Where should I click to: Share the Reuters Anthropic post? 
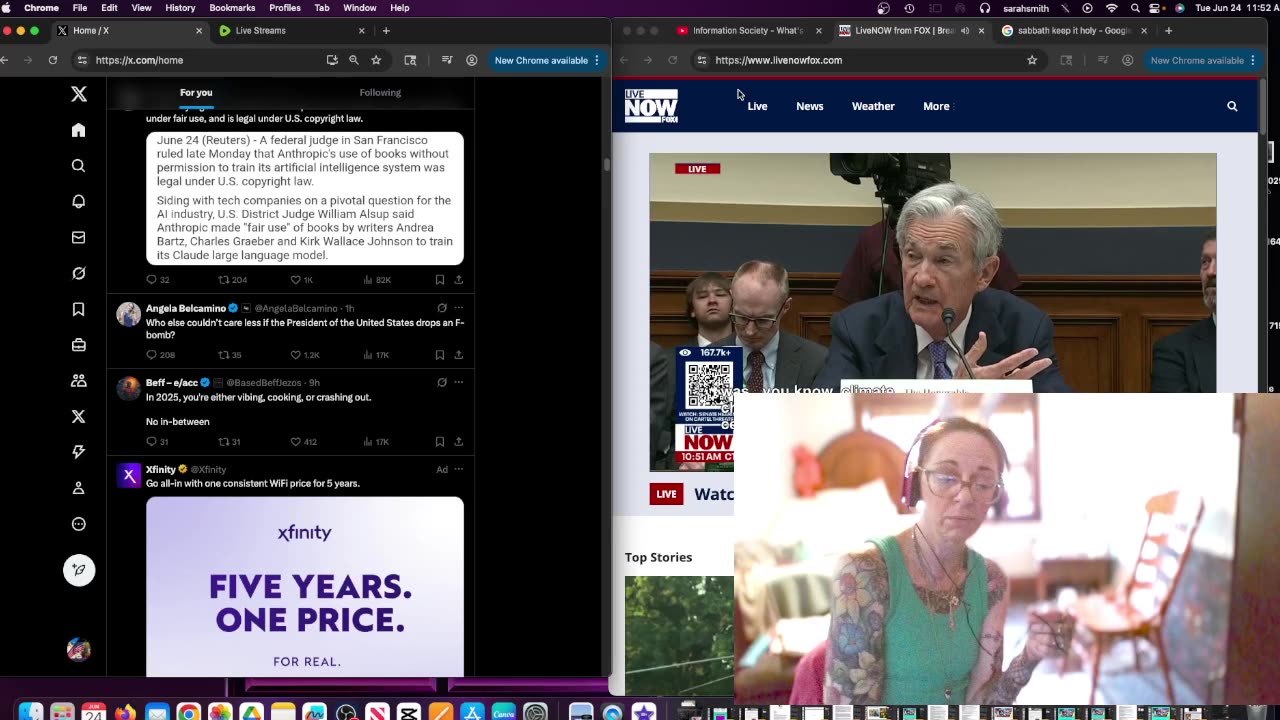tap(459, 280)
